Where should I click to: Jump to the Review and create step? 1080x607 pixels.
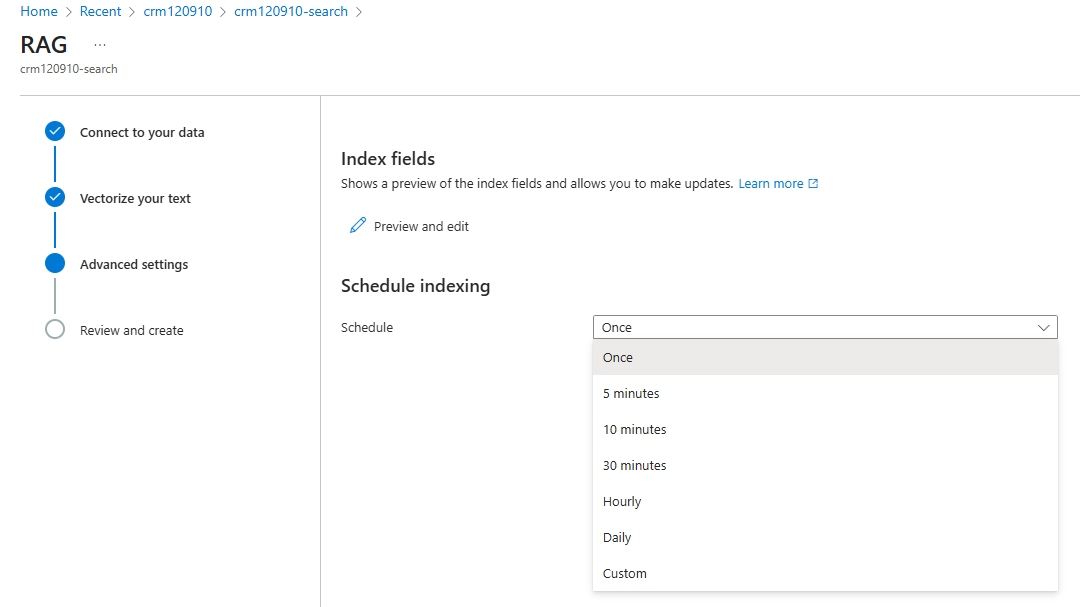132,331
